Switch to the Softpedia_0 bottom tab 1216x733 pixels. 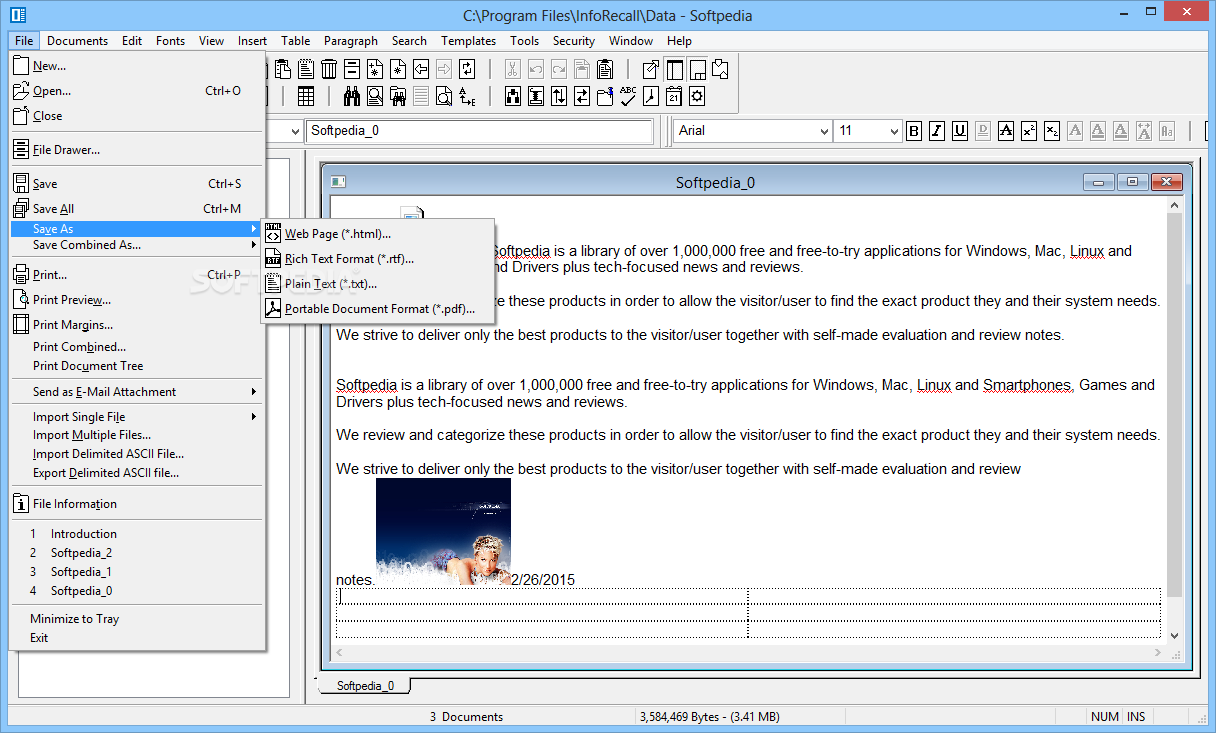click(365, 686)
